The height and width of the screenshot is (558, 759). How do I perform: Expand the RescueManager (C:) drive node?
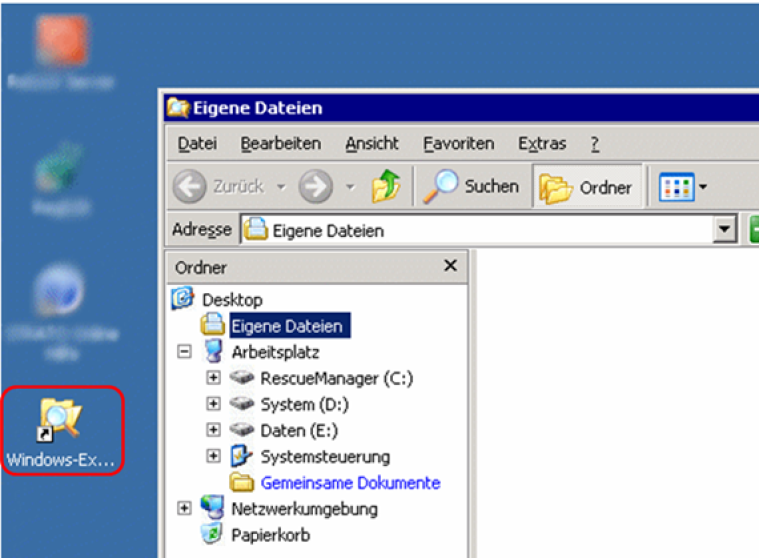click(213, 378)
